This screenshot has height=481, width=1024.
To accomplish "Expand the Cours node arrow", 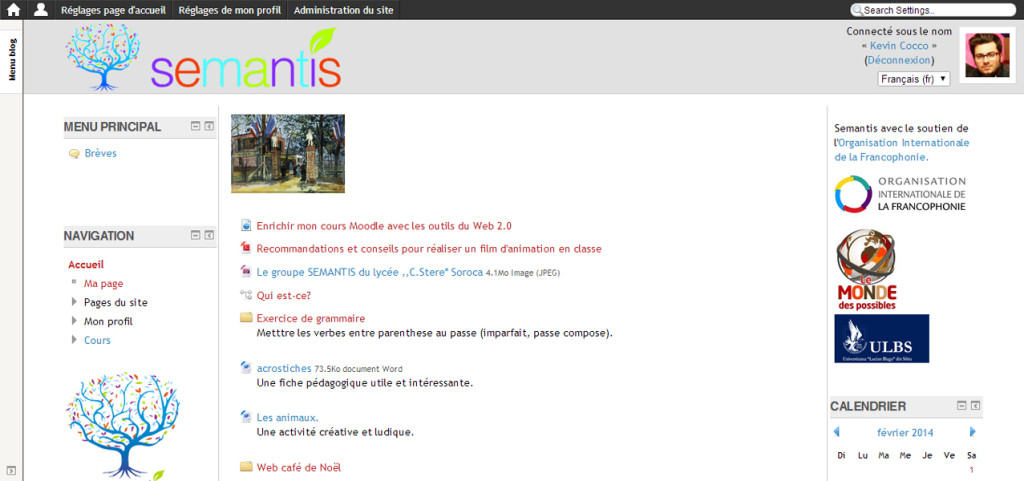I will (74, 340).
